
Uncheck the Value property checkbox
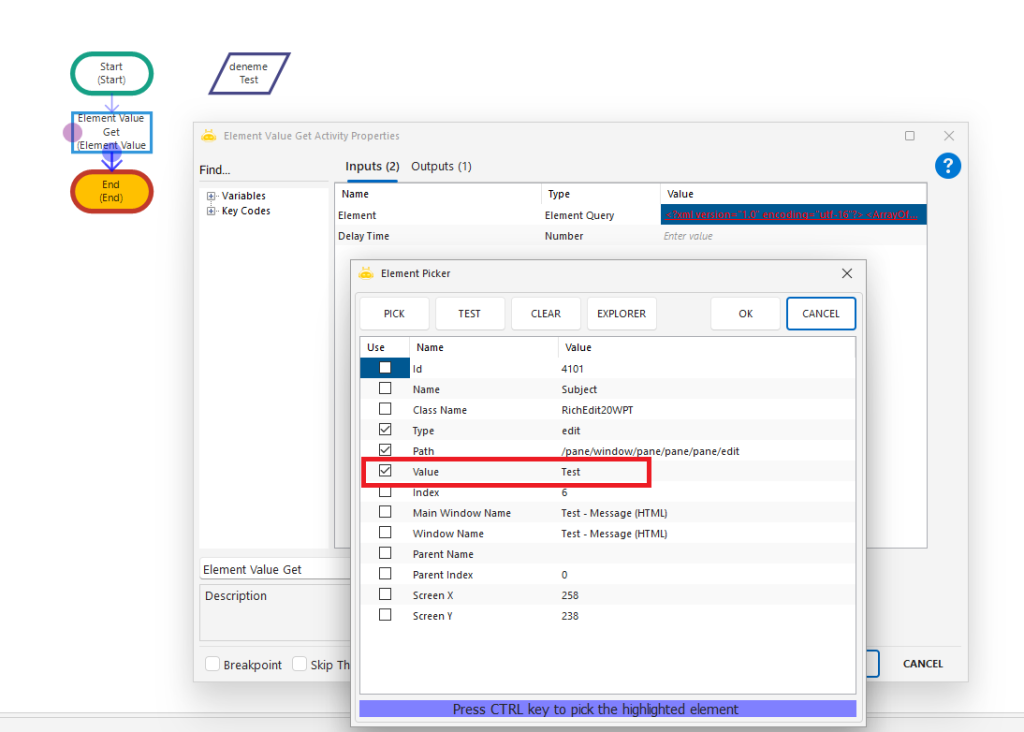[385, 471]
